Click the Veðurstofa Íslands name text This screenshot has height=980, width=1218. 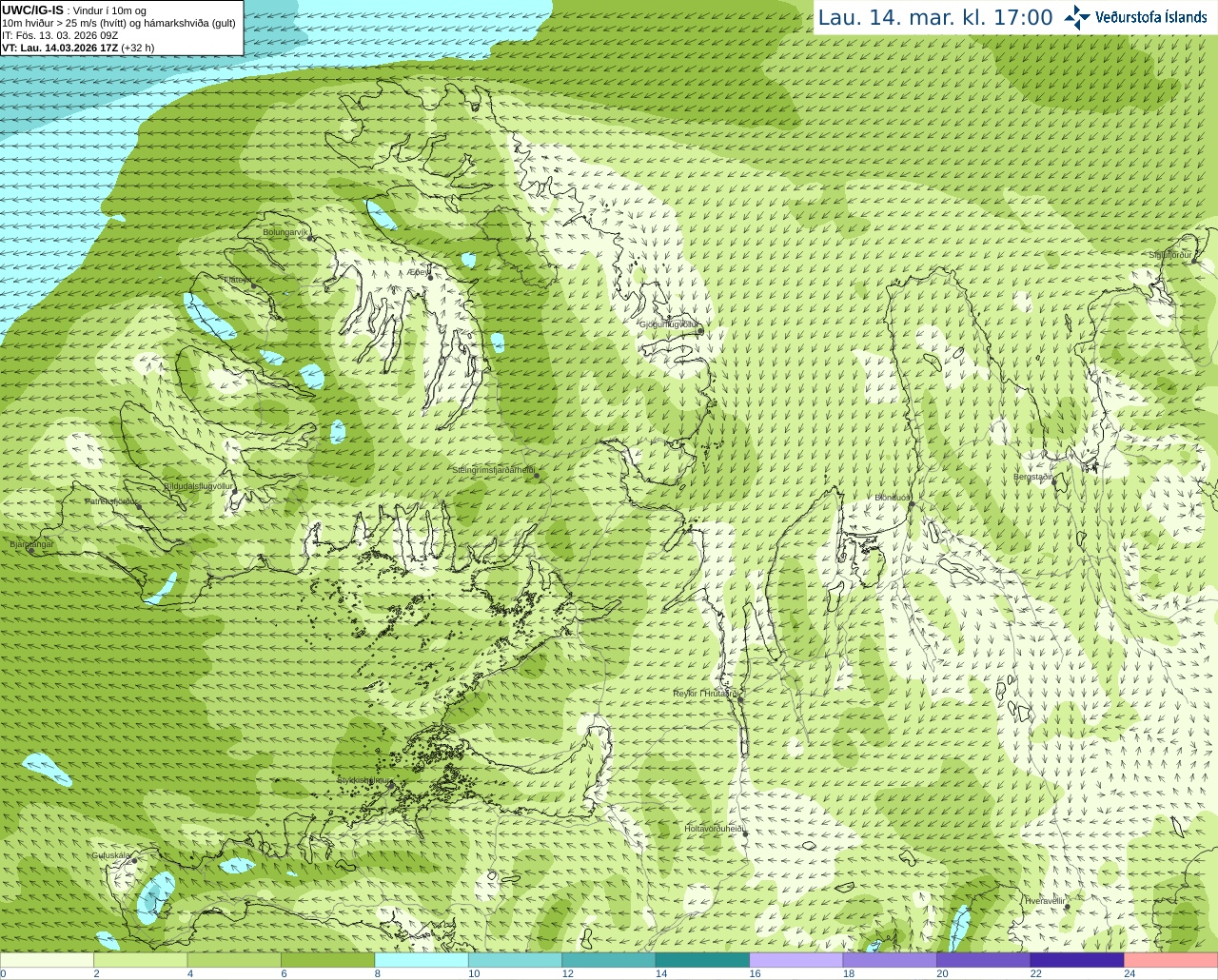[x=1151, y=17]
